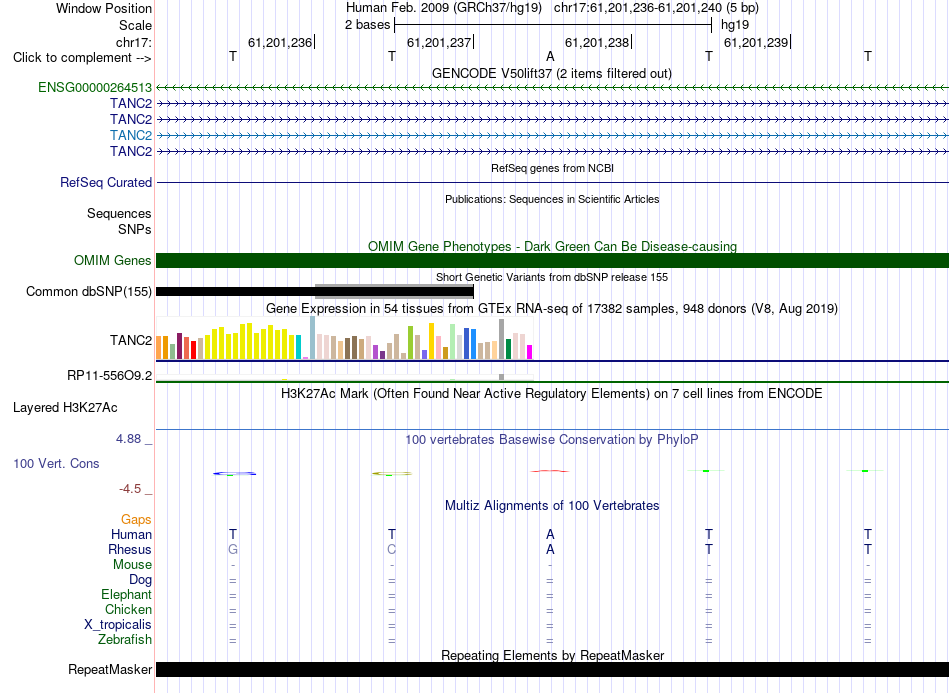Image resolution: width=950 pixels, height=693 pixels.
Task: Click the ENSG00000264513 gene label
Action: (x=95, y=87)
